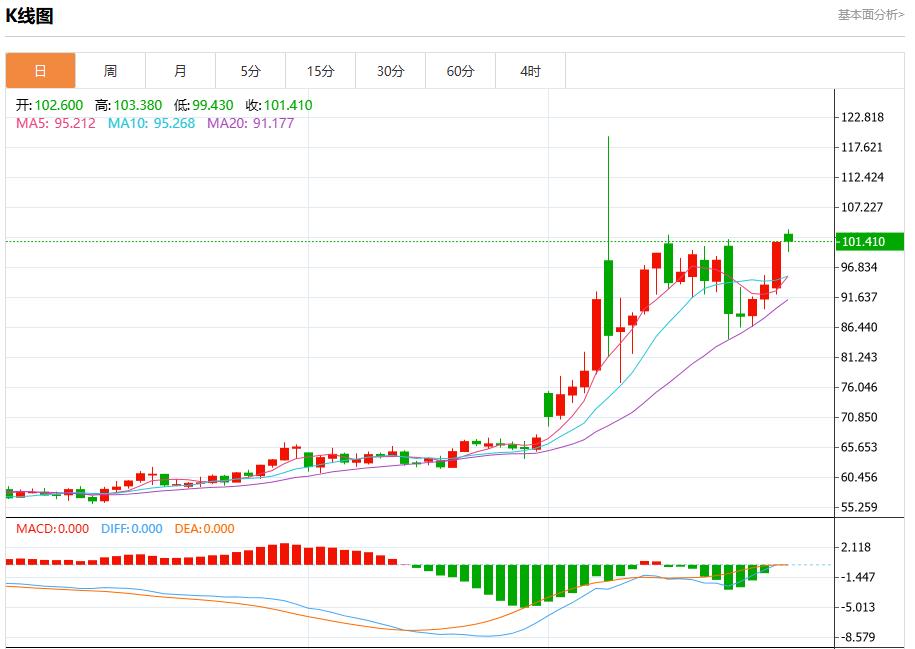Switch to the 周 weekly tab
The height and width of the screenshot is (649, 915).
(110, 71)
